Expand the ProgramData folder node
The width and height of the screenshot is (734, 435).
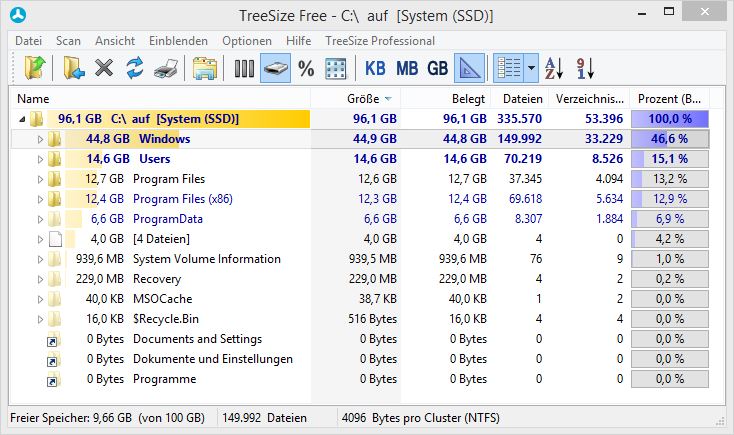click(x=40, y=220)
